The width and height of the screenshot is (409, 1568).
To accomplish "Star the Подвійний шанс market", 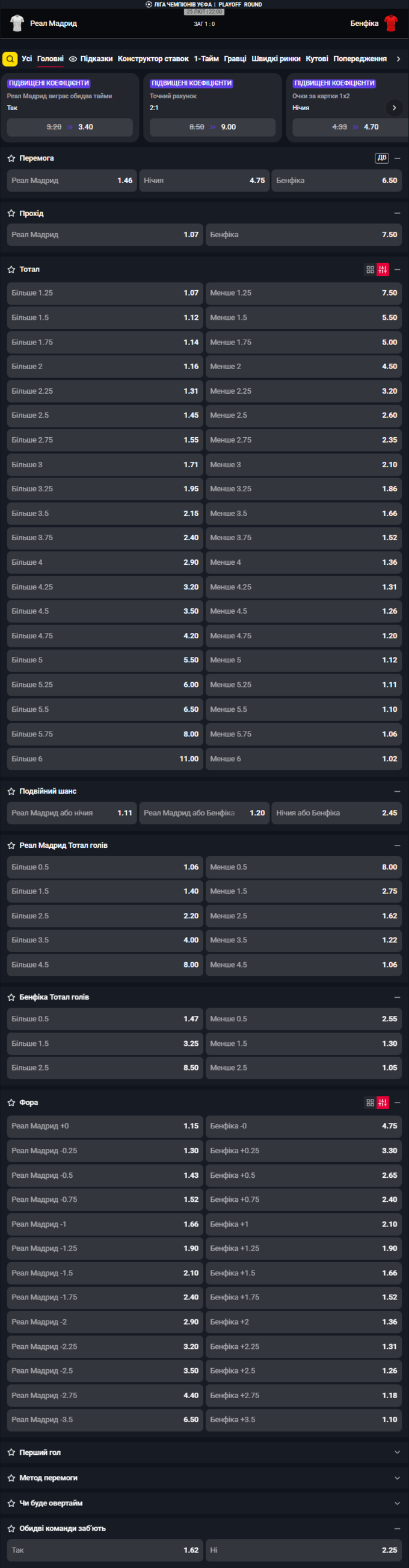I will tap(11, 791).
